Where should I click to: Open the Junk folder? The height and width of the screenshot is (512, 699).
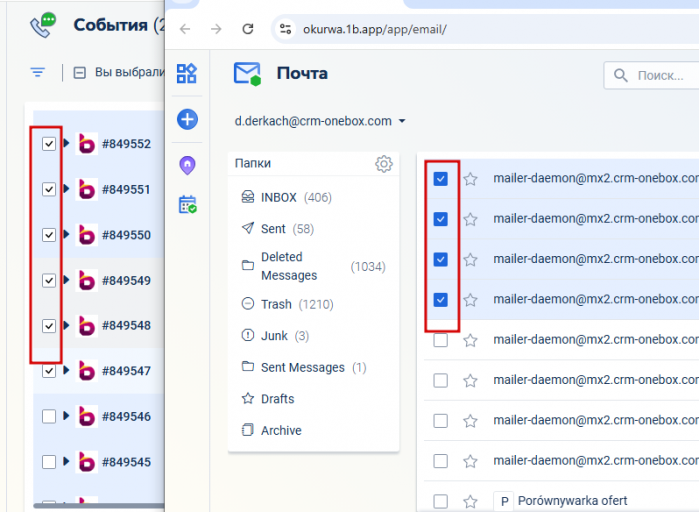[313, 336]
